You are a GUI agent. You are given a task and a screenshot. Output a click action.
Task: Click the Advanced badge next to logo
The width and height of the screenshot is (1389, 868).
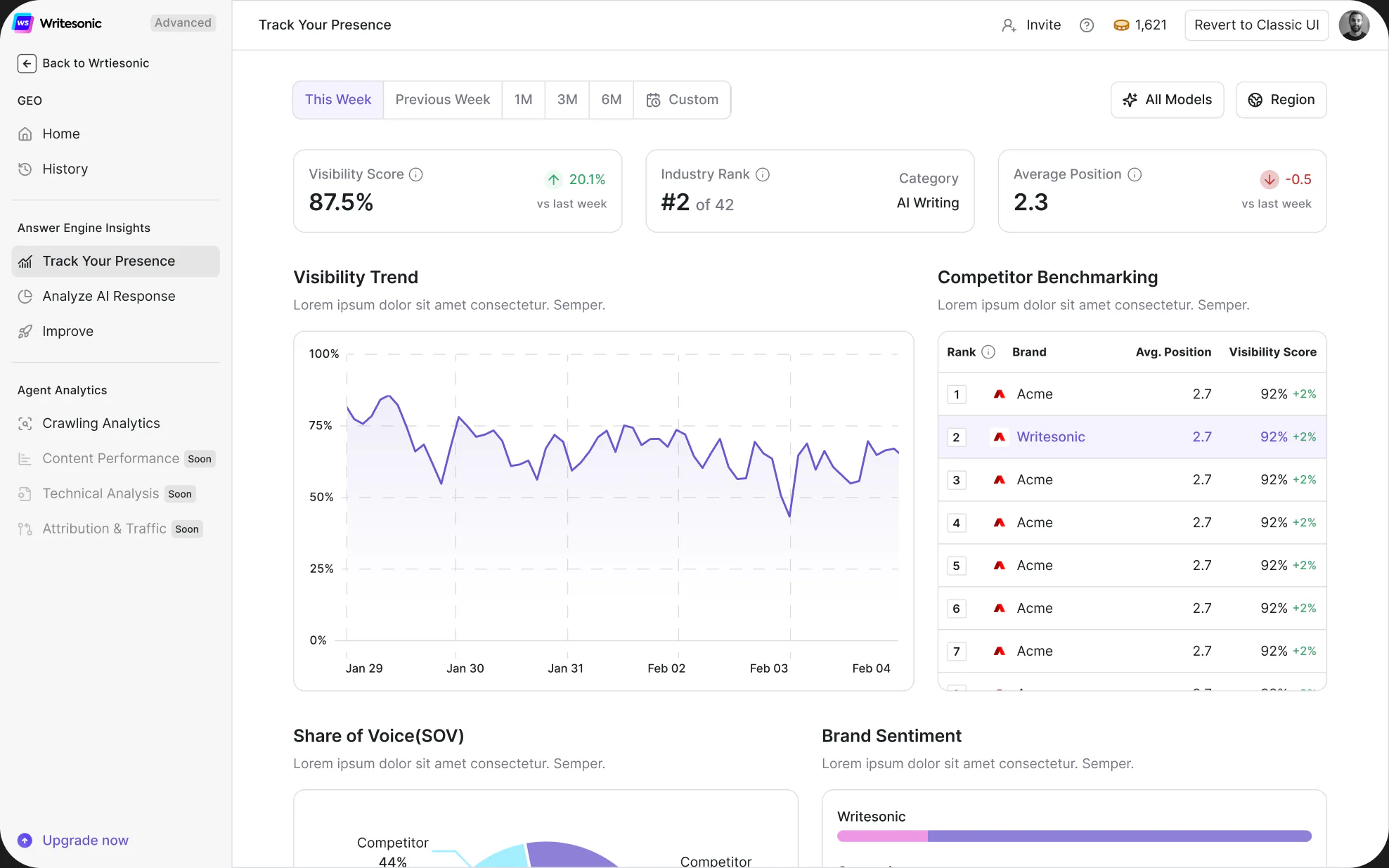[183, 23]
